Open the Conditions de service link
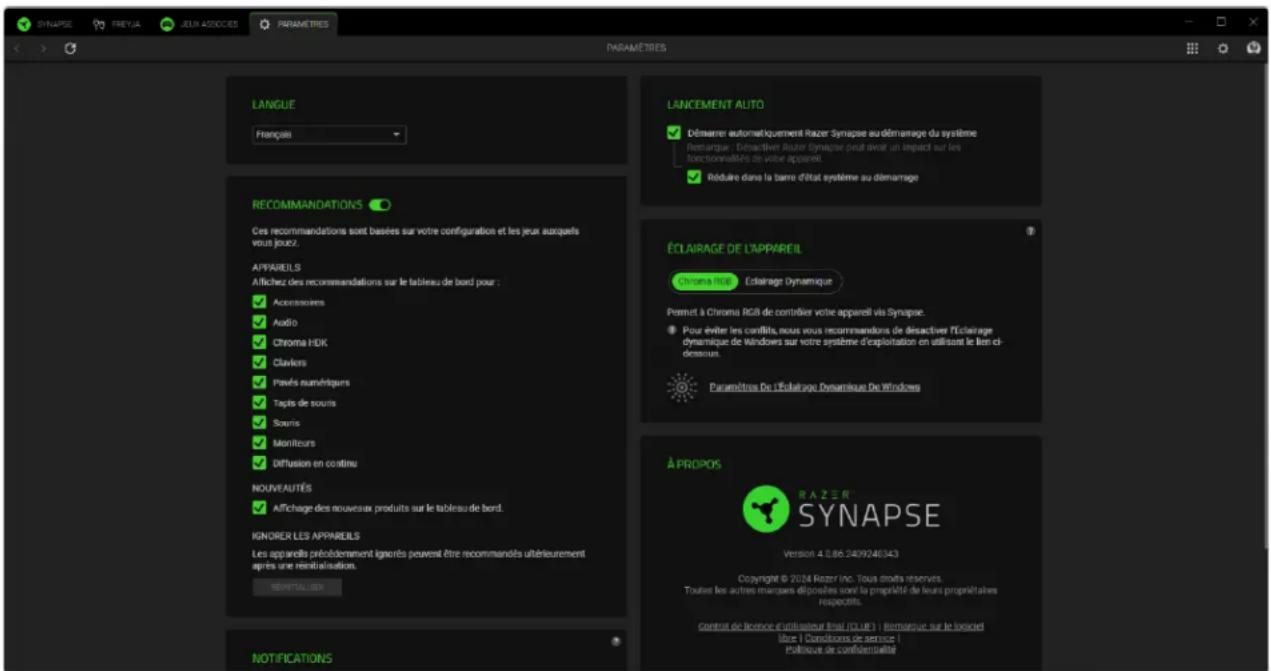This screenshot has width=1271, height=671. pyautogui.click(x=850, y=638)
